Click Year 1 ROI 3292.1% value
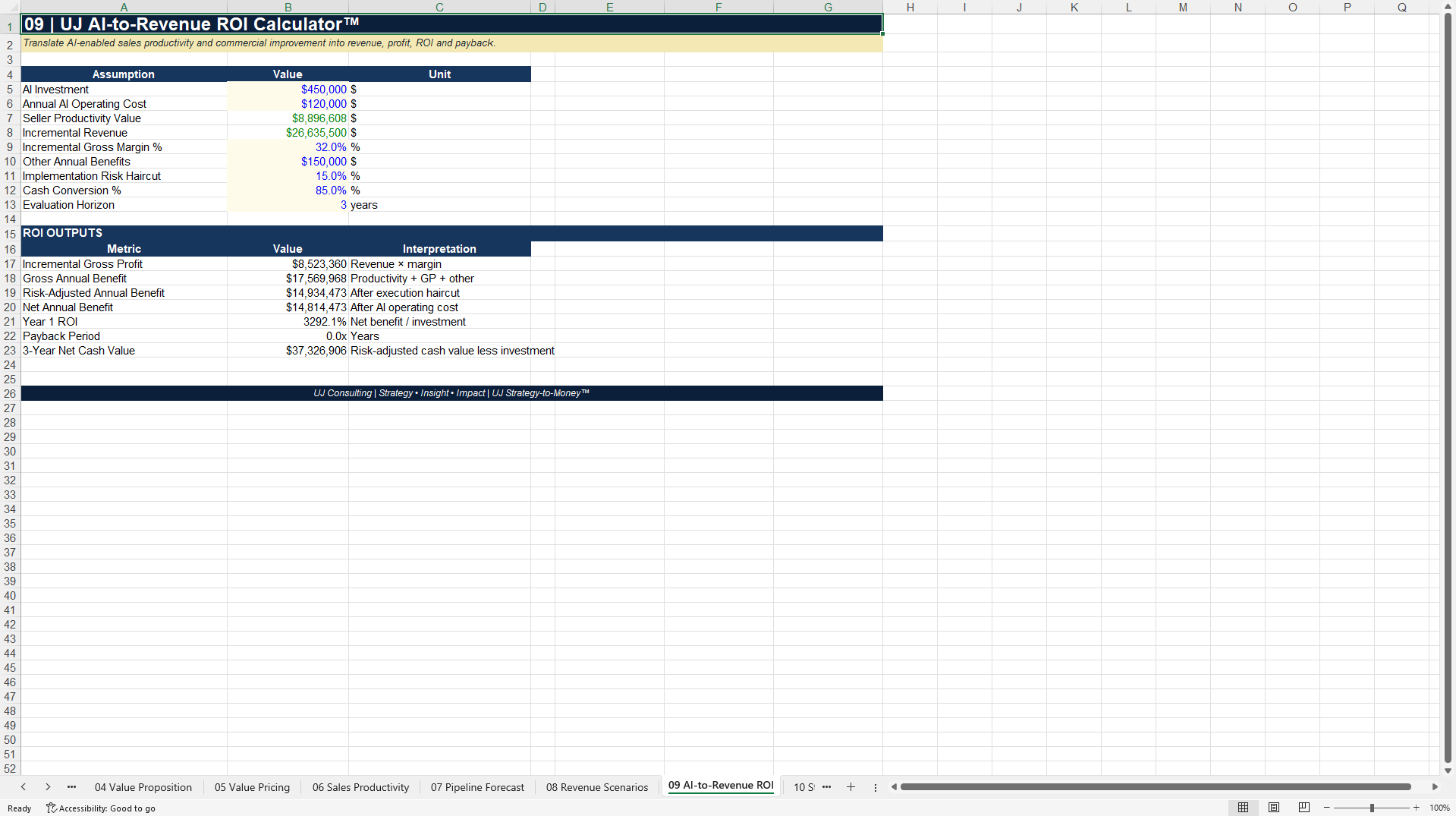The height and width of the screenshot is (816, 1456). (288, 322)
